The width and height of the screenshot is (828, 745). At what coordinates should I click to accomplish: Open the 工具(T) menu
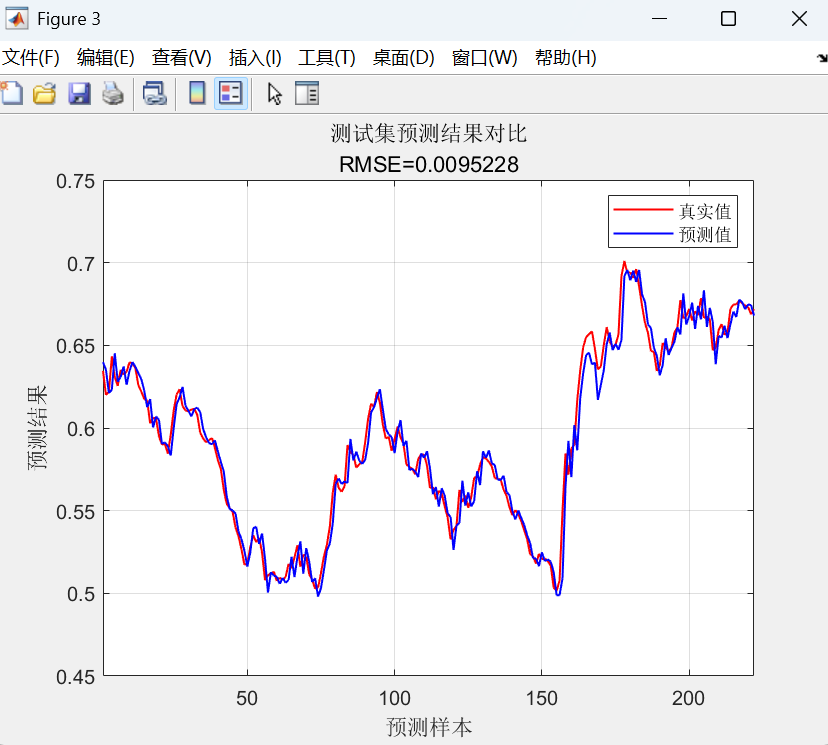[x=327, y=58]
